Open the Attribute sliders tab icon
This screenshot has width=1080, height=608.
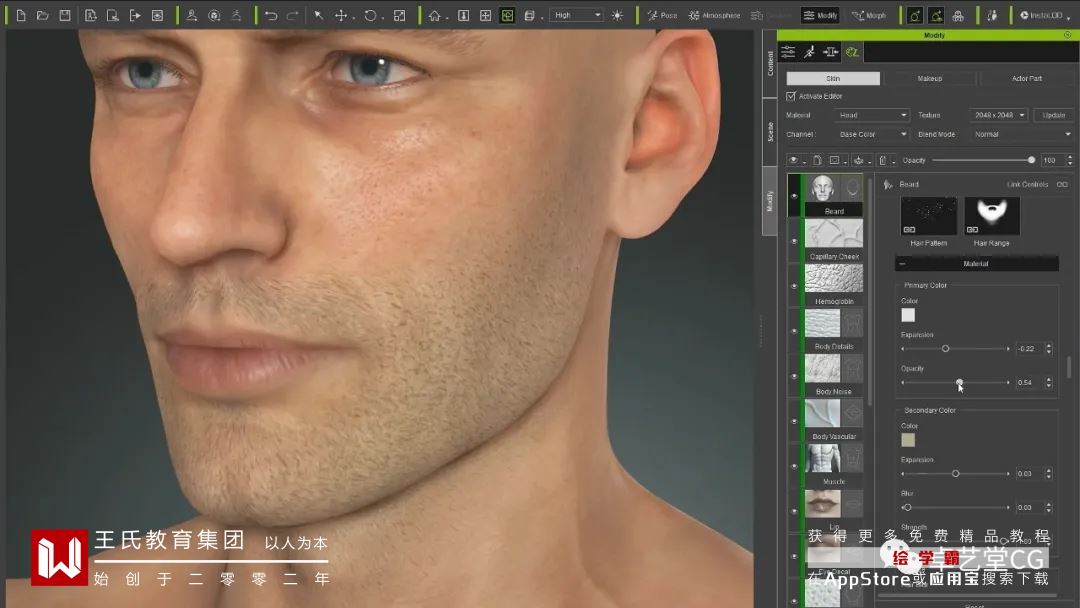tap(788, 52)
